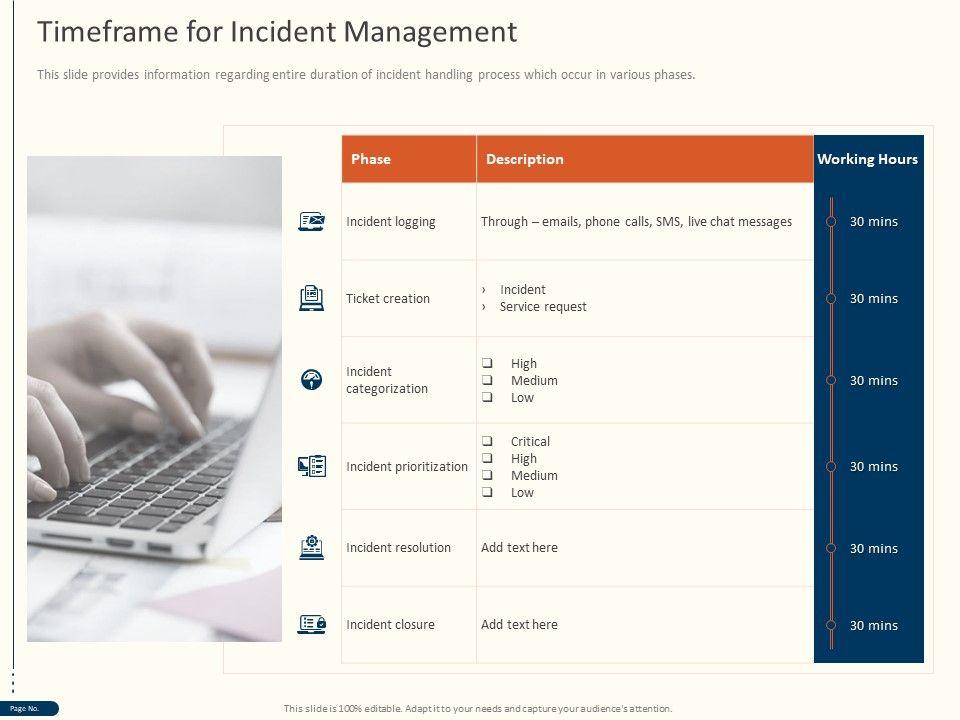Click the Incident categorization phase text
Viewport: 960px width, 720px height.
click(387, 380)
